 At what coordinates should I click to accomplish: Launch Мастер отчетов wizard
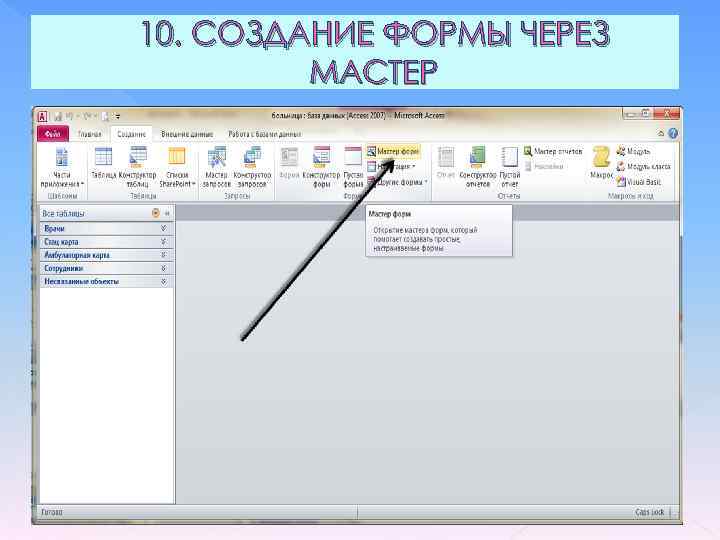[x=553, y=151]
